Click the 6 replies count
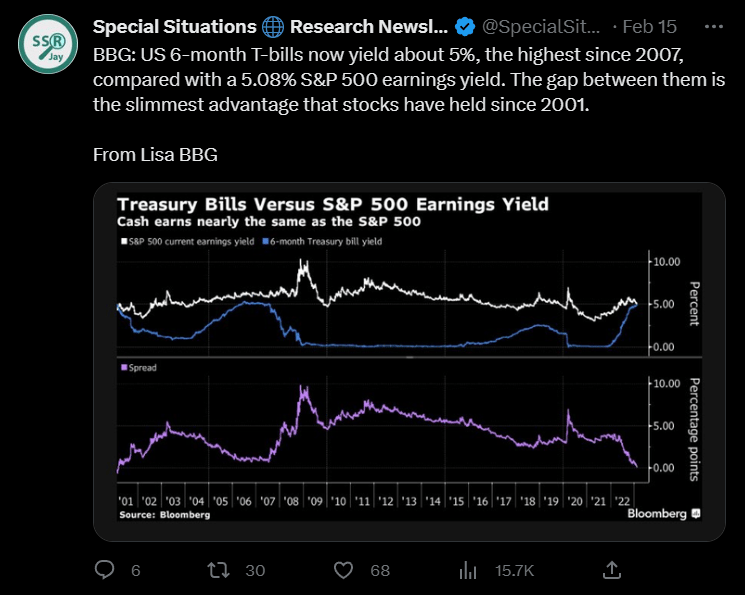Image resolution: width=745 pixels, height=595 pixels. pos(135,570)
